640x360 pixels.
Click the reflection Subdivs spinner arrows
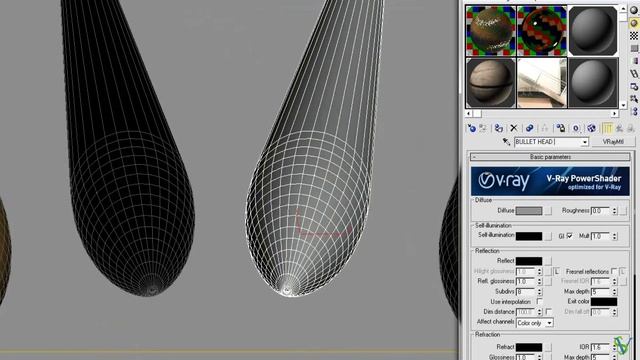[x=539, y=291]
